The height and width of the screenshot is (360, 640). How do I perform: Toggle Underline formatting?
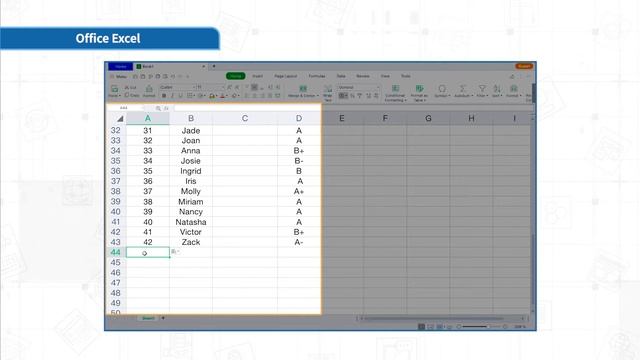coord(180,96)
